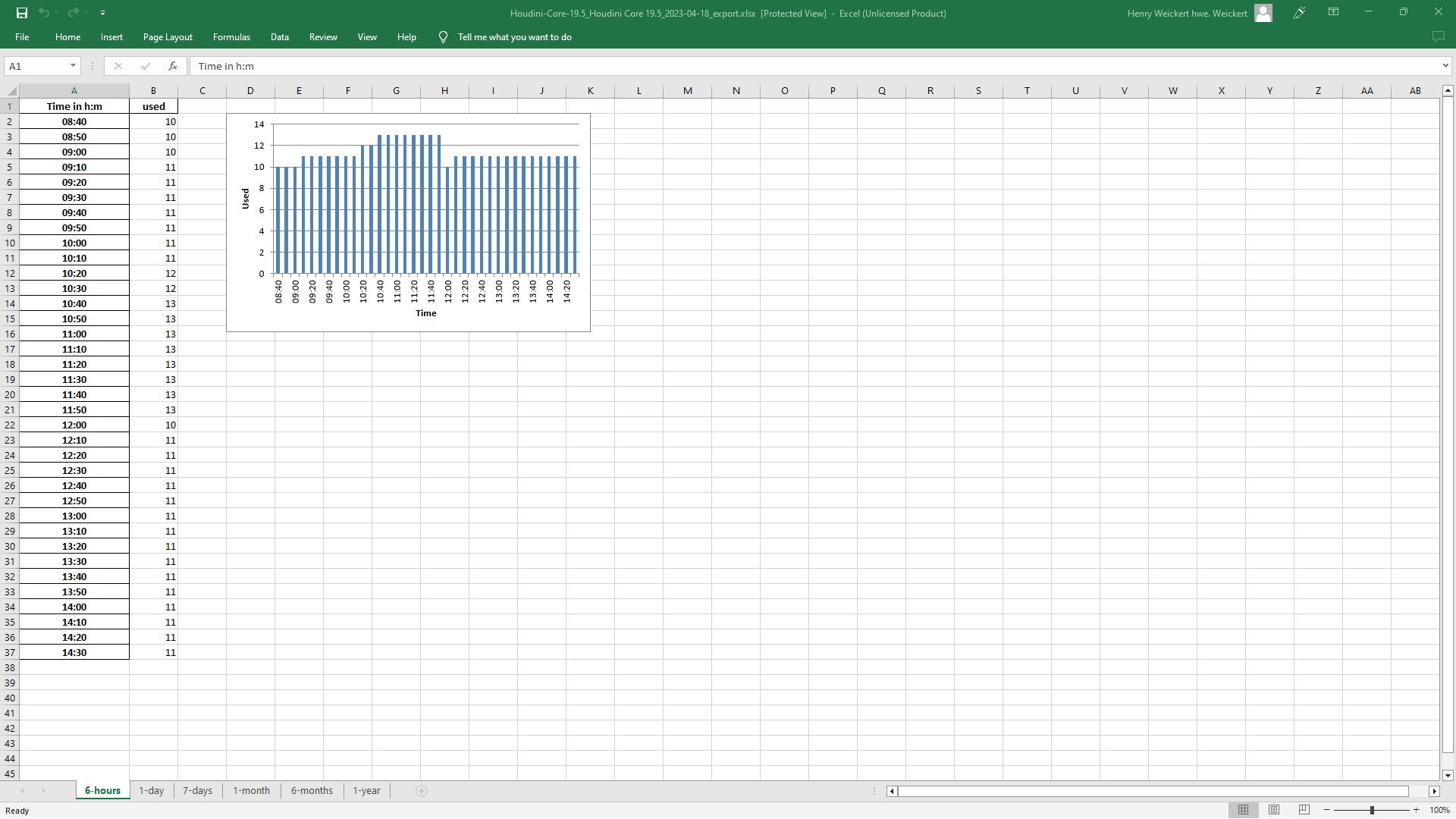Open the Review ribbon tab
1456x819 pixels.
point(323,37)
